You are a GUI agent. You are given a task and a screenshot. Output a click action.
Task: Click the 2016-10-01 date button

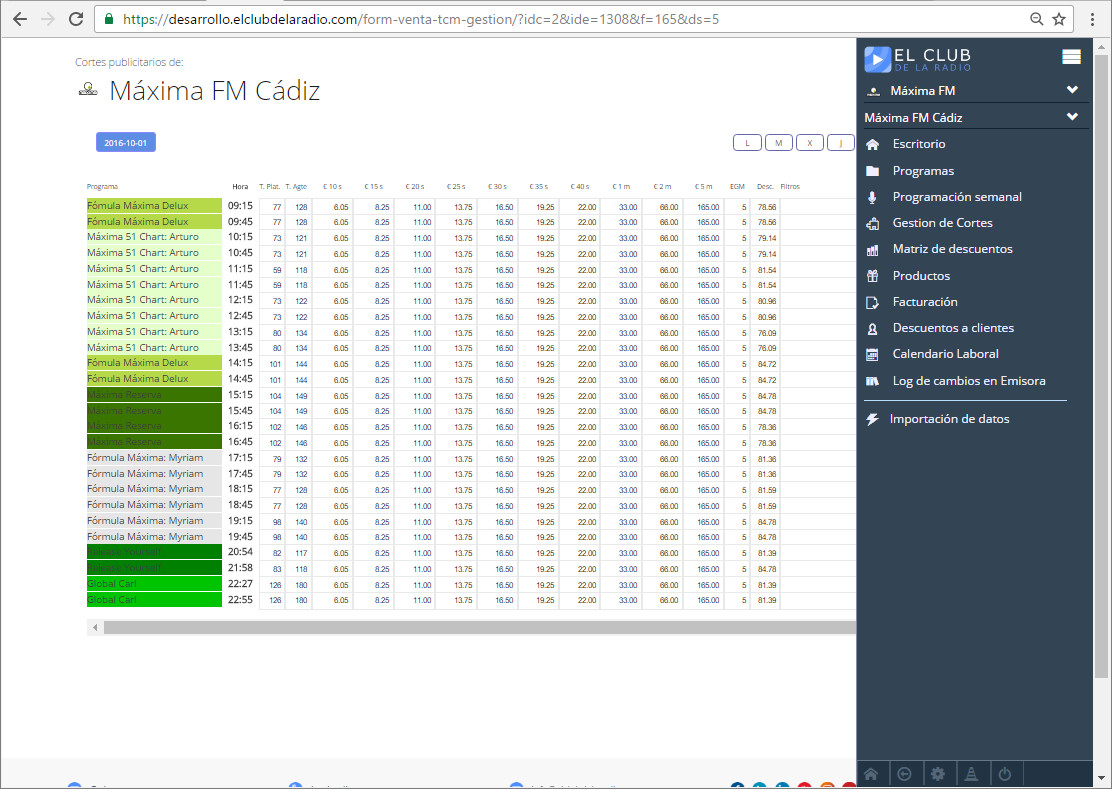pyautogui.click(x=126, y=142)
